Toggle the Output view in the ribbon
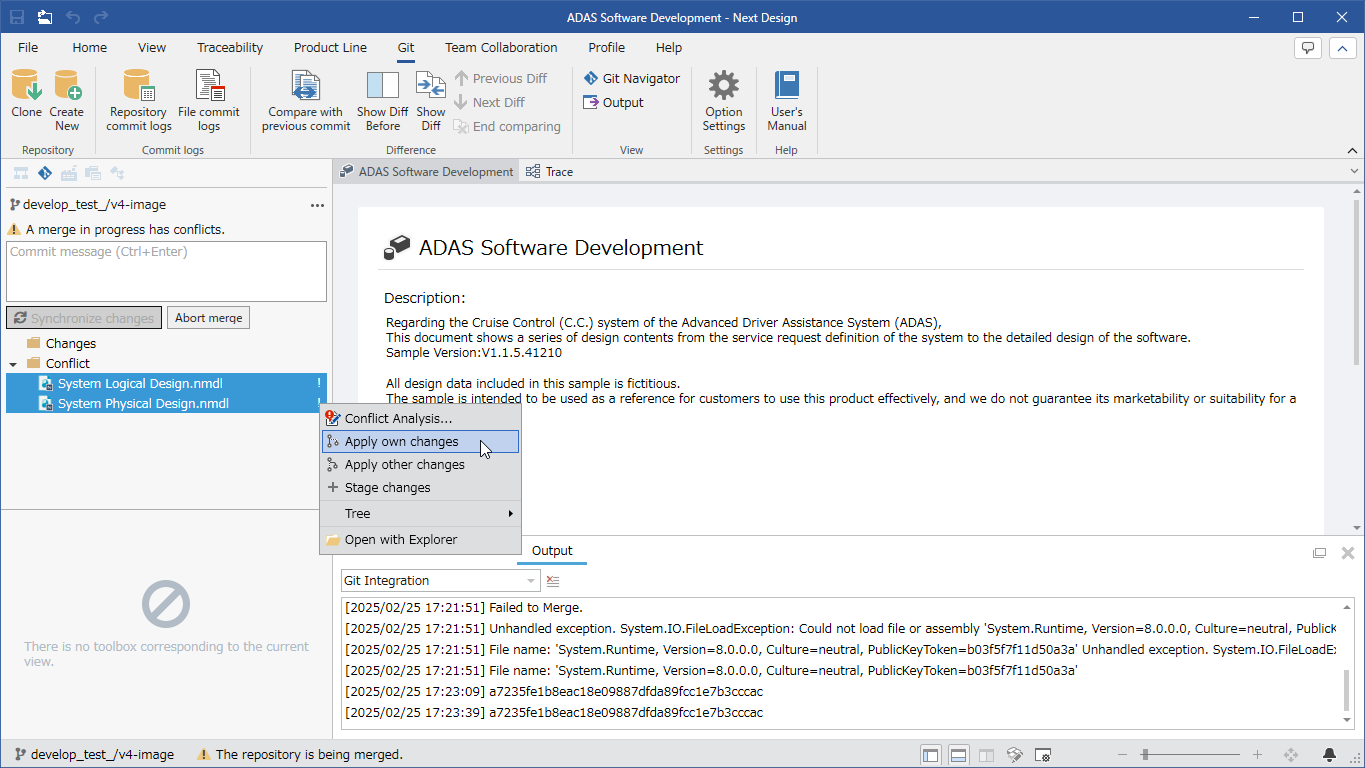The width and height of the screenshot is (1365, 768). coord(614,102)
